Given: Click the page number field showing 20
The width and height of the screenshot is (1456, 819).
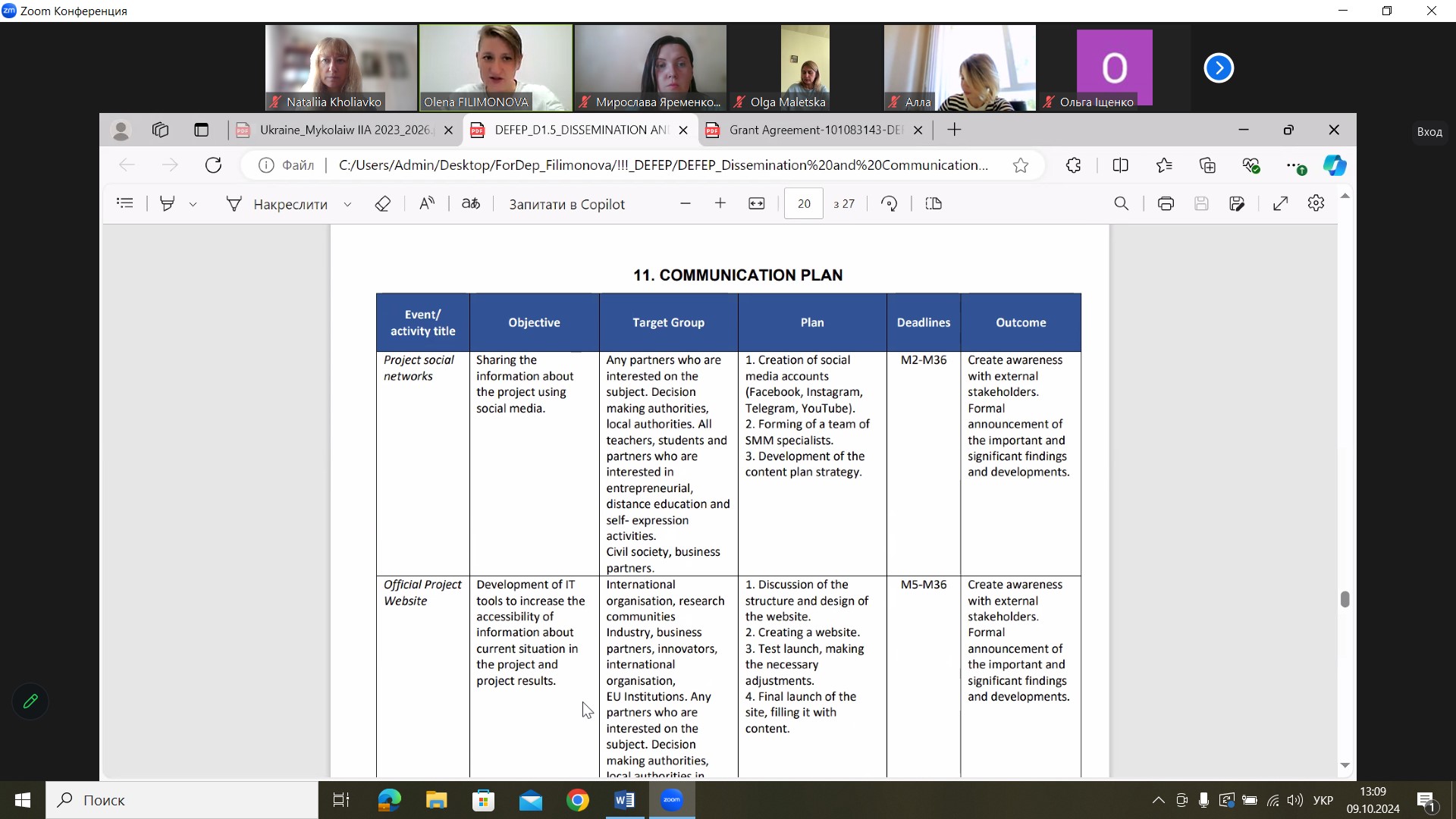Looking at the screenshot, I should pyautogui.click(x=804, y=204).
